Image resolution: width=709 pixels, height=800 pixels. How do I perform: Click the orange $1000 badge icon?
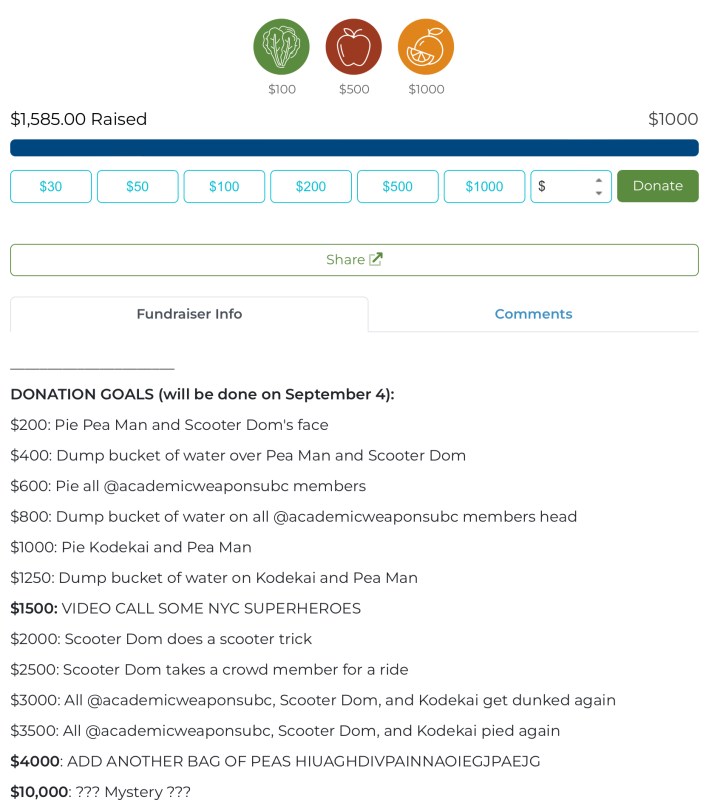426,47
